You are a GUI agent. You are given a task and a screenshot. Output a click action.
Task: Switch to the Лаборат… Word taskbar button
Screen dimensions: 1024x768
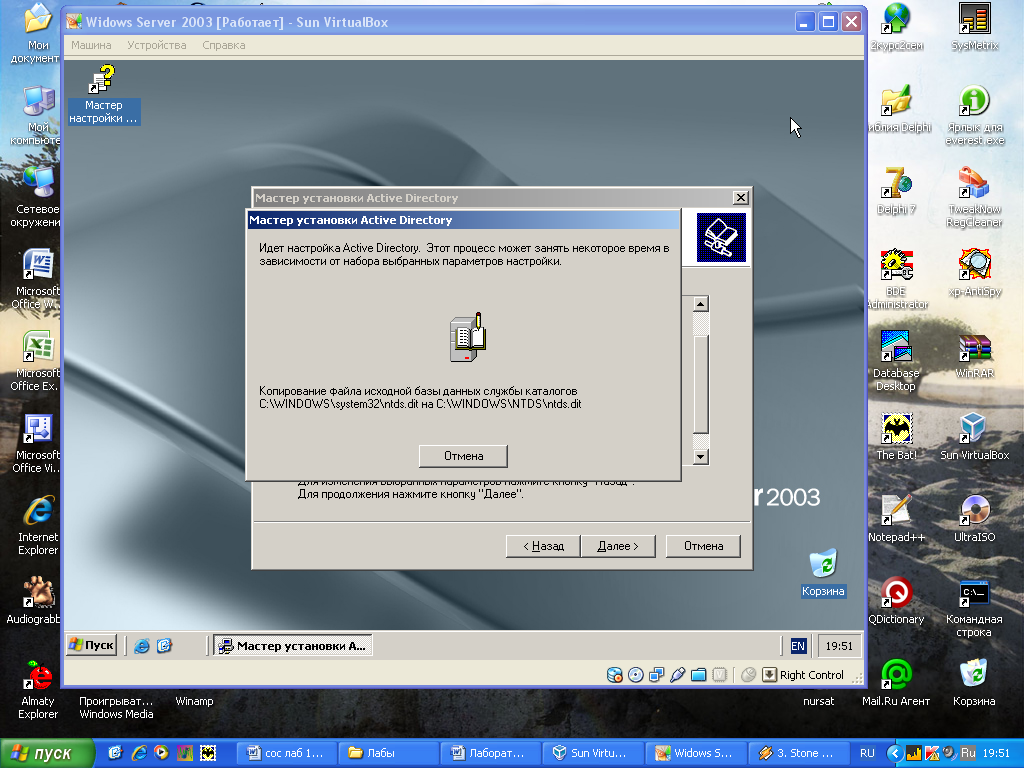point(491,753)
